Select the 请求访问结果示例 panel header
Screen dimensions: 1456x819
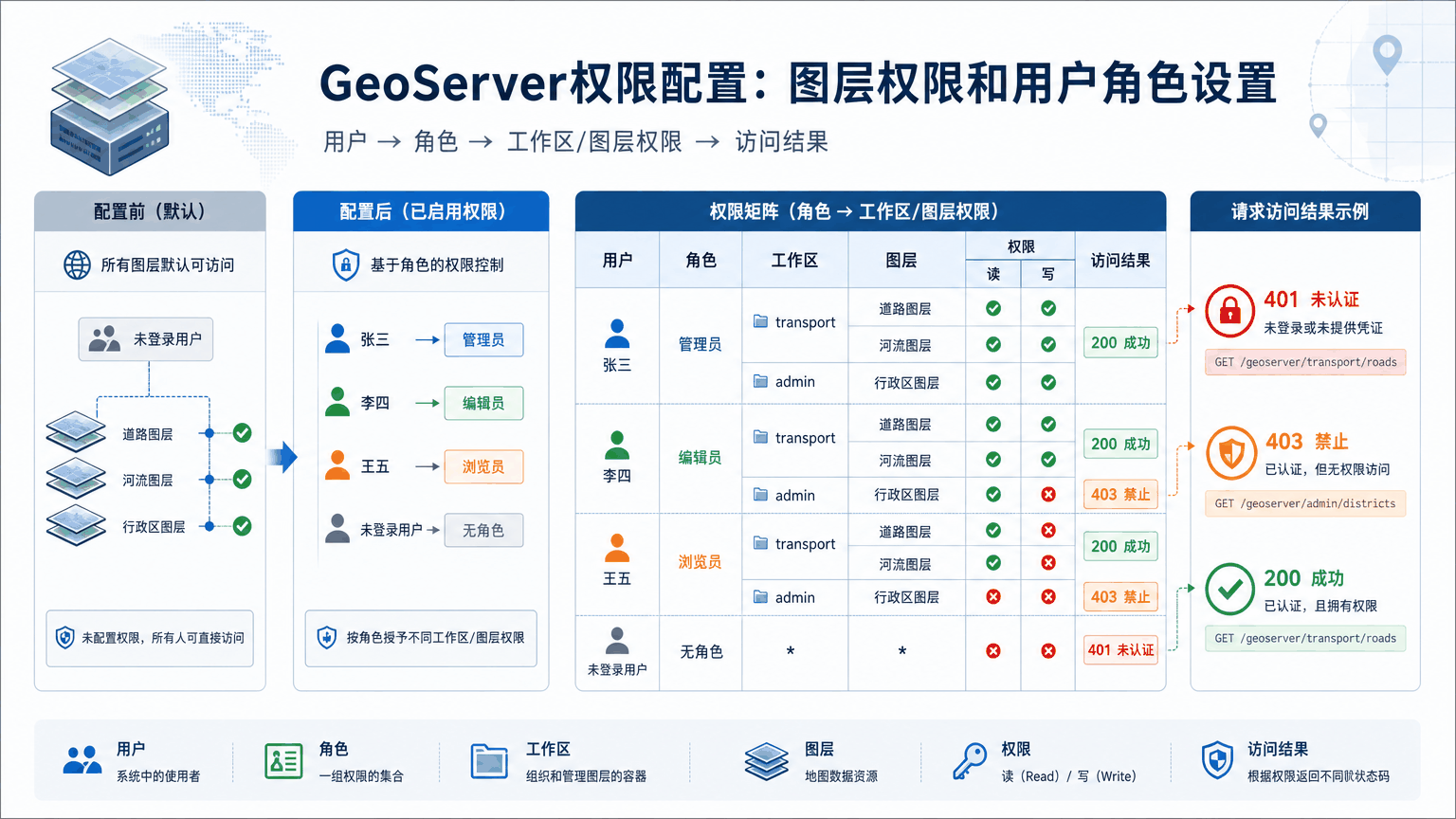pos(1305,211)
